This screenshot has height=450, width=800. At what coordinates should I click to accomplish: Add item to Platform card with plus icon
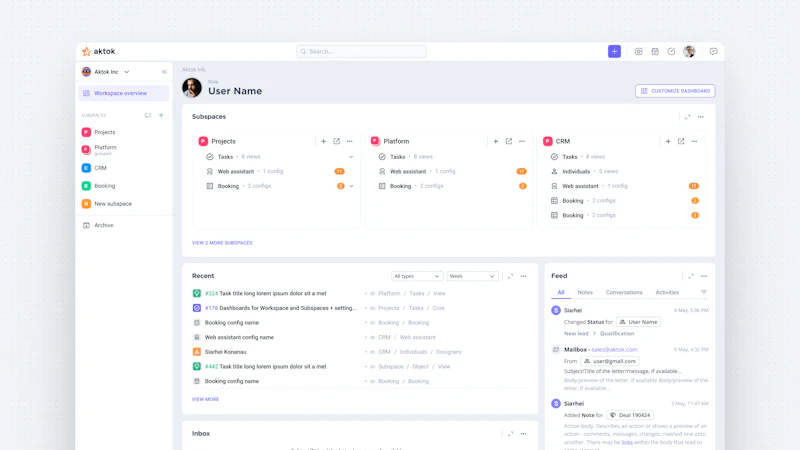tap(495, 141)
